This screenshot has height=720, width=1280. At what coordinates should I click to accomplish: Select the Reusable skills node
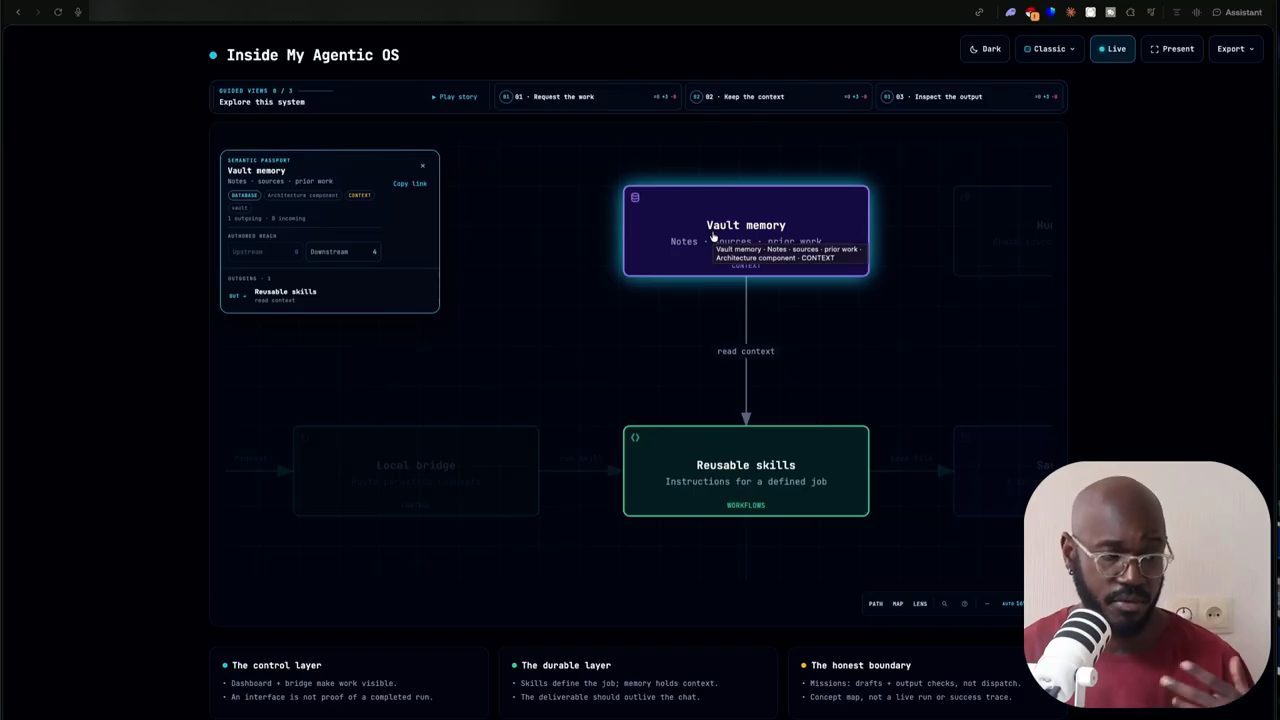pos(746,471)
